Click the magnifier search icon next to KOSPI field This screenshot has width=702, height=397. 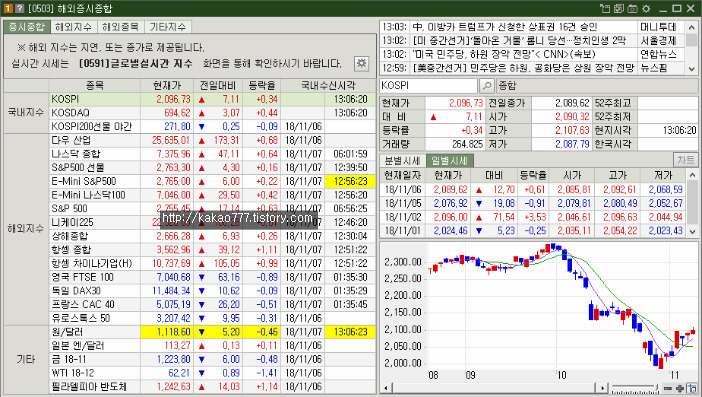click(487, 85)
